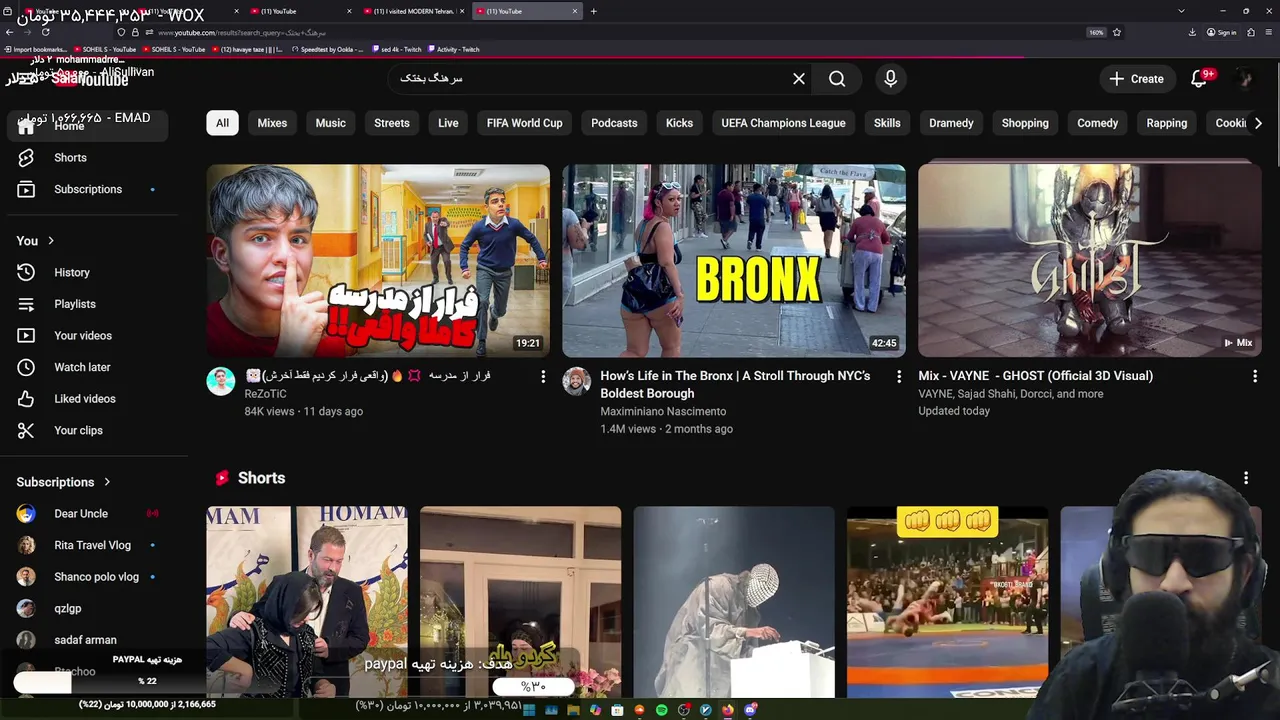Screen dimensions: 1280x720
Task: Select the Live filter chip
Action: [x=448, y=123]
